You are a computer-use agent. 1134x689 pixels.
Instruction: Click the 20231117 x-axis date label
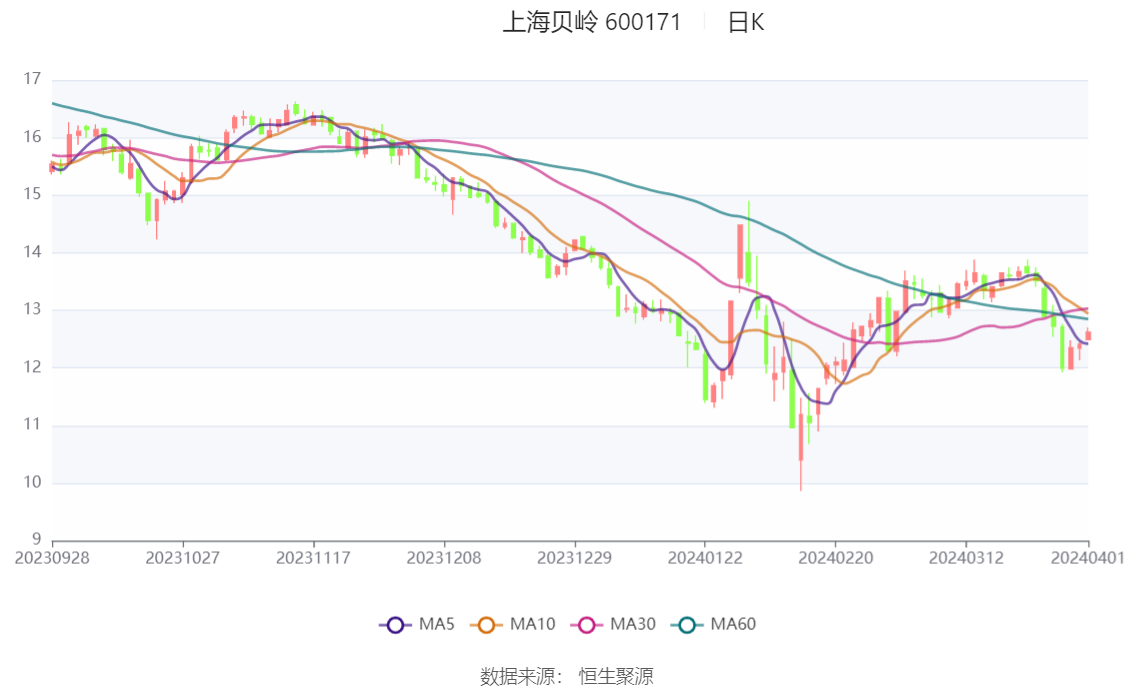point(313,557)
